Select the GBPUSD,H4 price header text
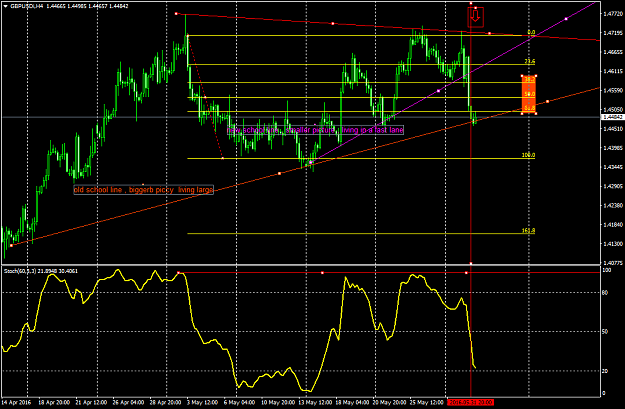The height and width of the screenshot is (409, 625). (69, 6)
